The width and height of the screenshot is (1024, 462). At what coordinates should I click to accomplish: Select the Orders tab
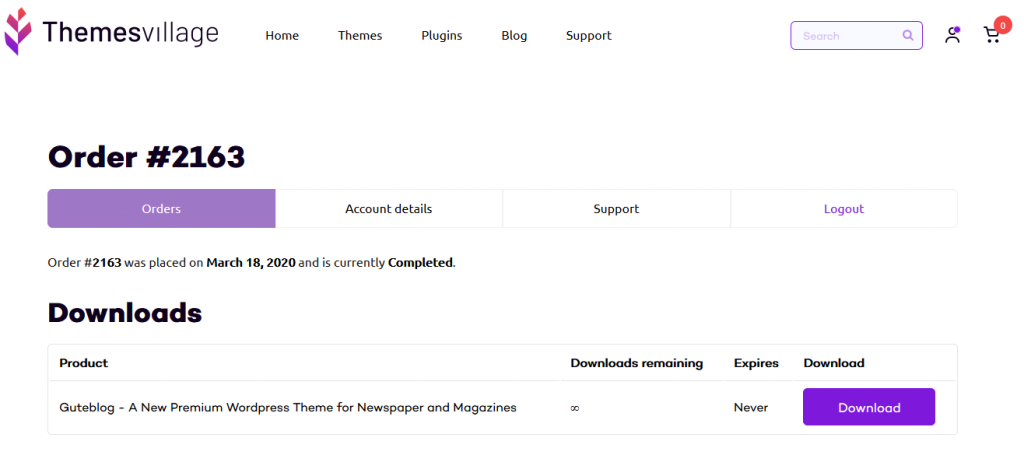(x=161, y=209)
